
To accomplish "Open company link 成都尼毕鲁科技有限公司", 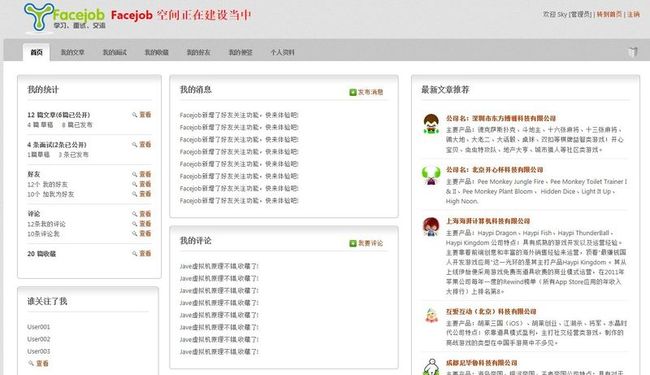I will 482,363.
